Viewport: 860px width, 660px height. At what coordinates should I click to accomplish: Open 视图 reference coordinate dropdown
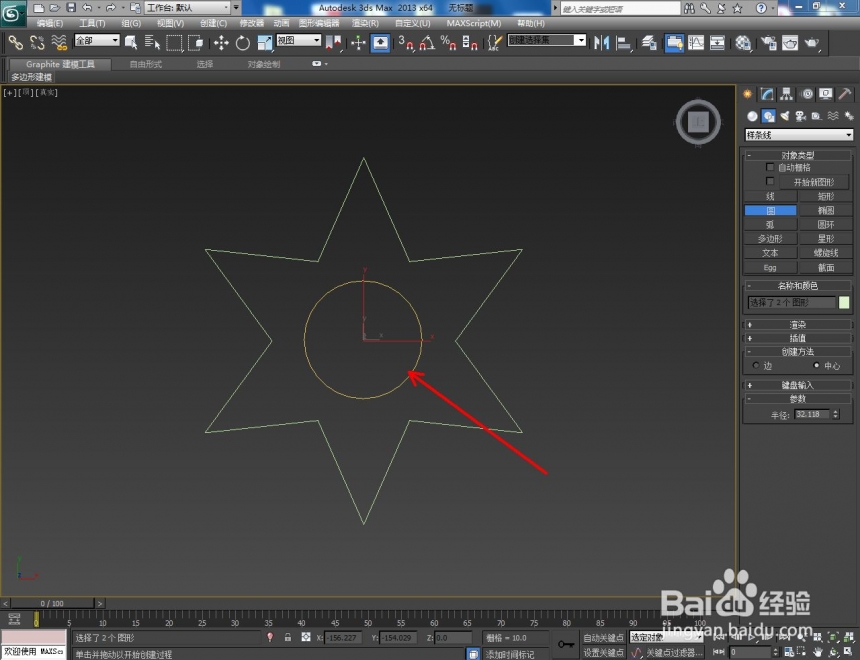[299, 40]
